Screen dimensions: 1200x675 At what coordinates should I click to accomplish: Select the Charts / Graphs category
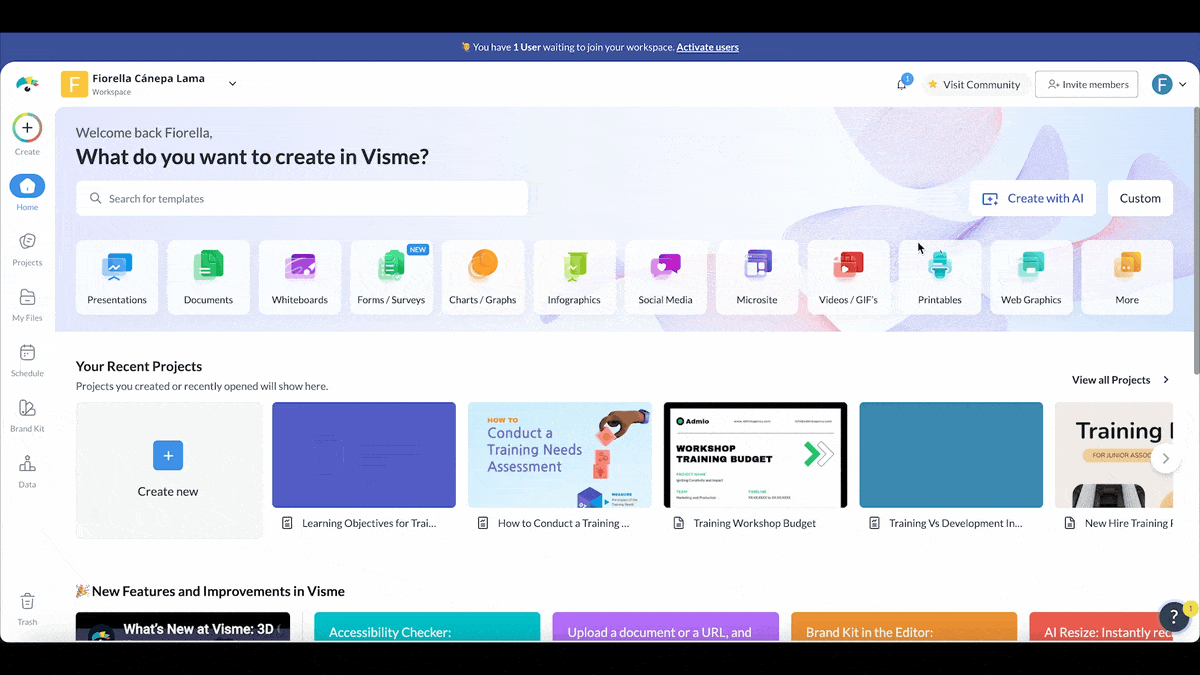[x=483, y=277]
